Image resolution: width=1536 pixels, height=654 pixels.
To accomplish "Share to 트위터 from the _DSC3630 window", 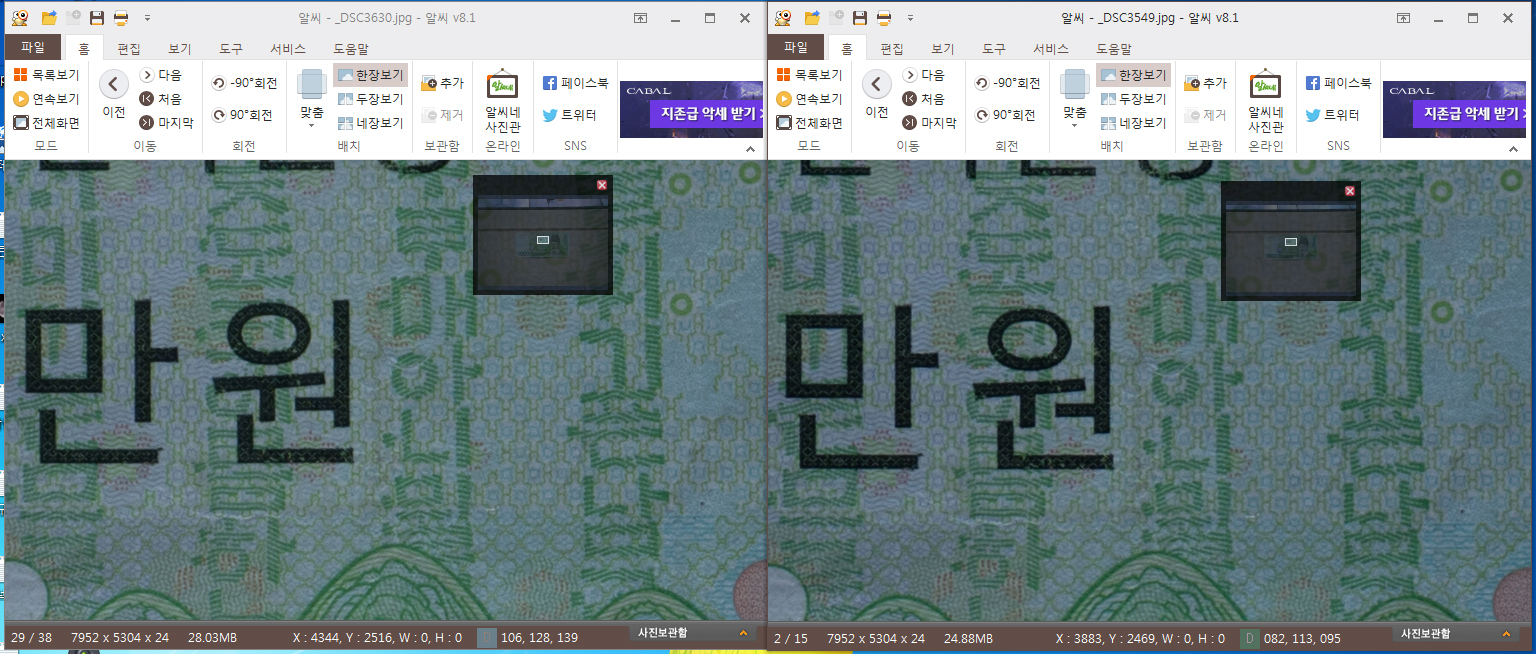I will pyautogui.click(x=569, y=115).
